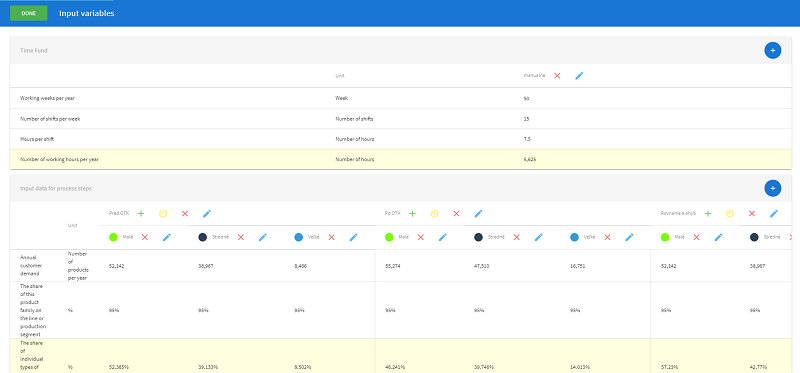
Task: Remove the Pred OTK process step
Action: pyautogui.click(x=185, y=213)
